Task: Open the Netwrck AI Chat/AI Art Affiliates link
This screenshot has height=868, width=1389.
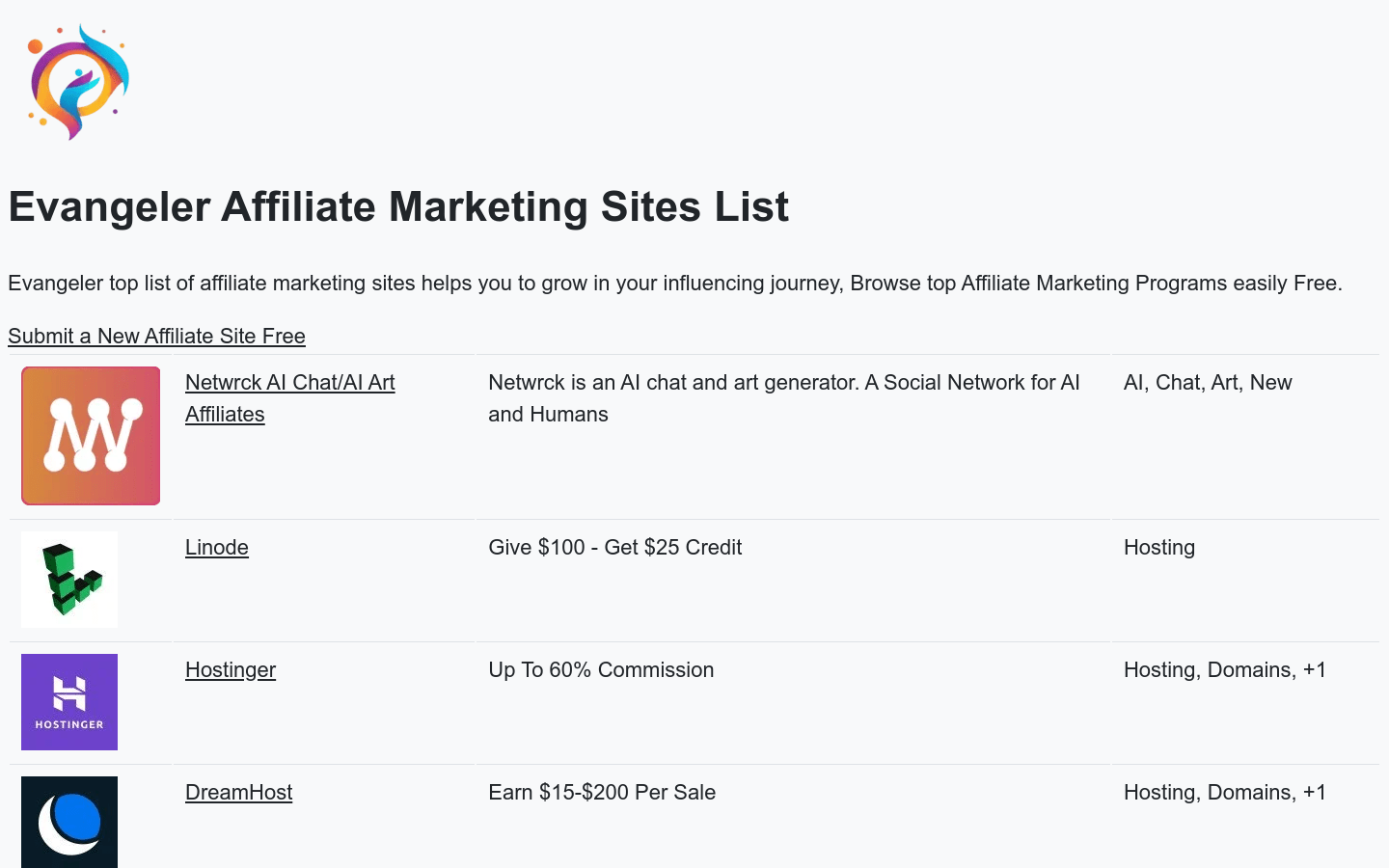Action: coord(290,398)
